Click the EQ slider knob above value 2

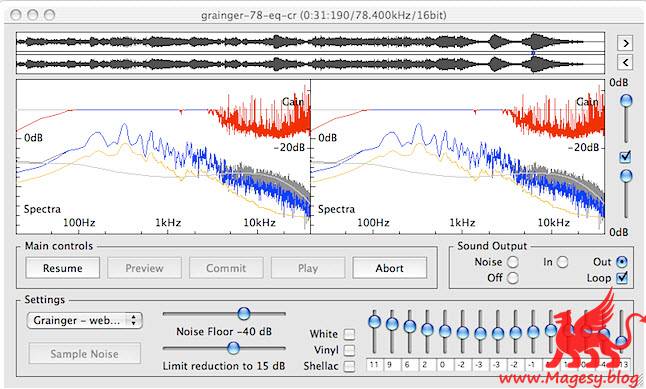tap(427, 329)
